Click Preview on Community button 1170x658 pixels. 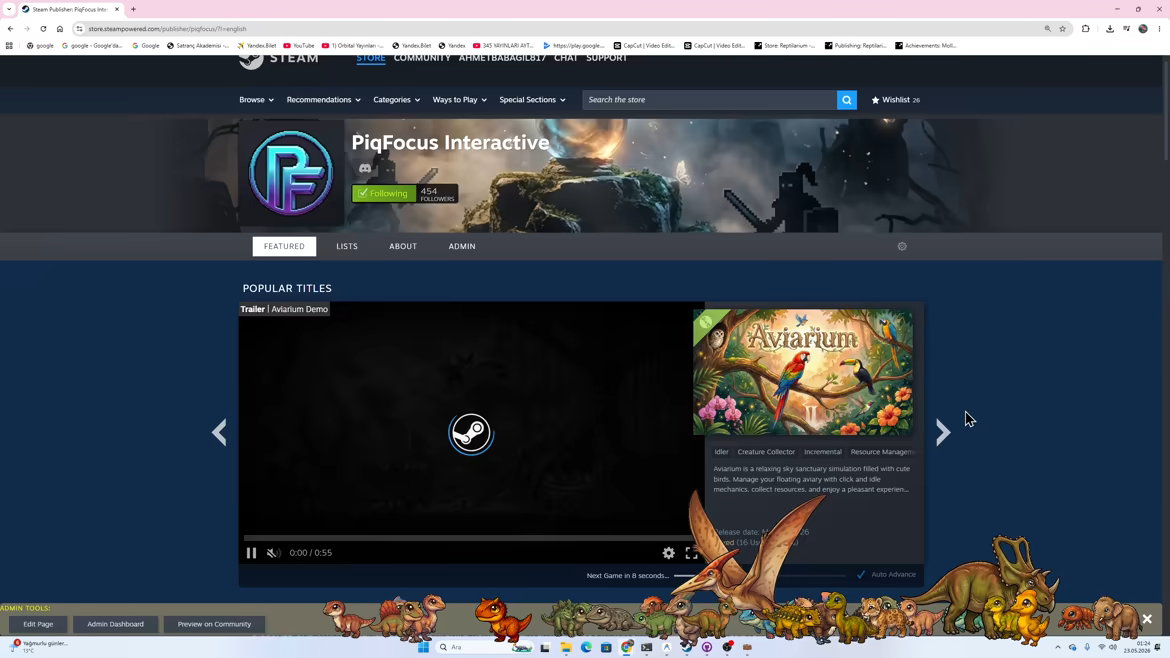214,624
